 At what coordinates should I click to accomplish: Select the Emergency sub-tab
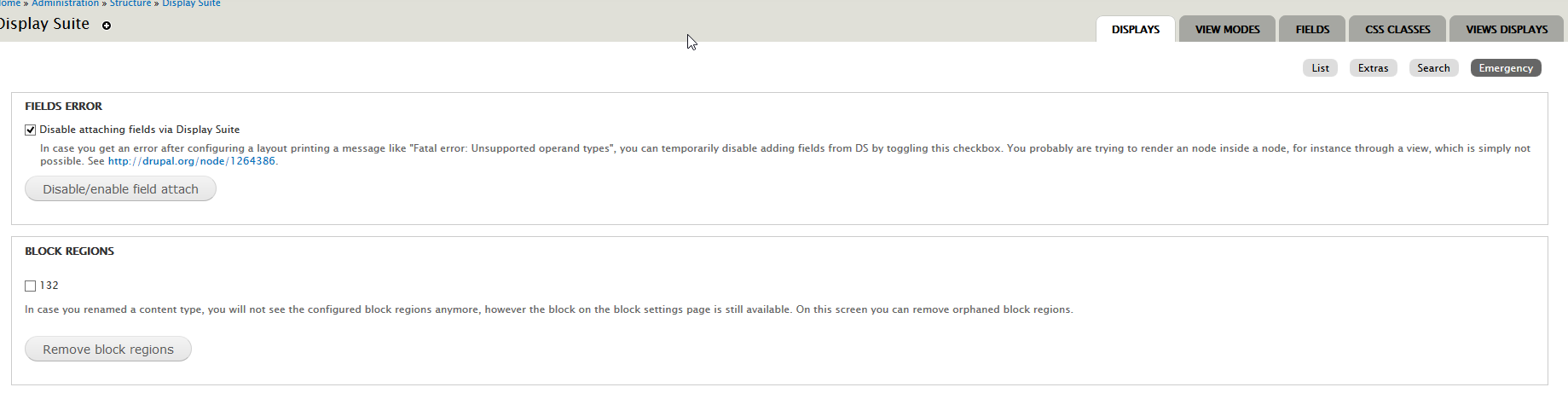[x=1506, y=68]
